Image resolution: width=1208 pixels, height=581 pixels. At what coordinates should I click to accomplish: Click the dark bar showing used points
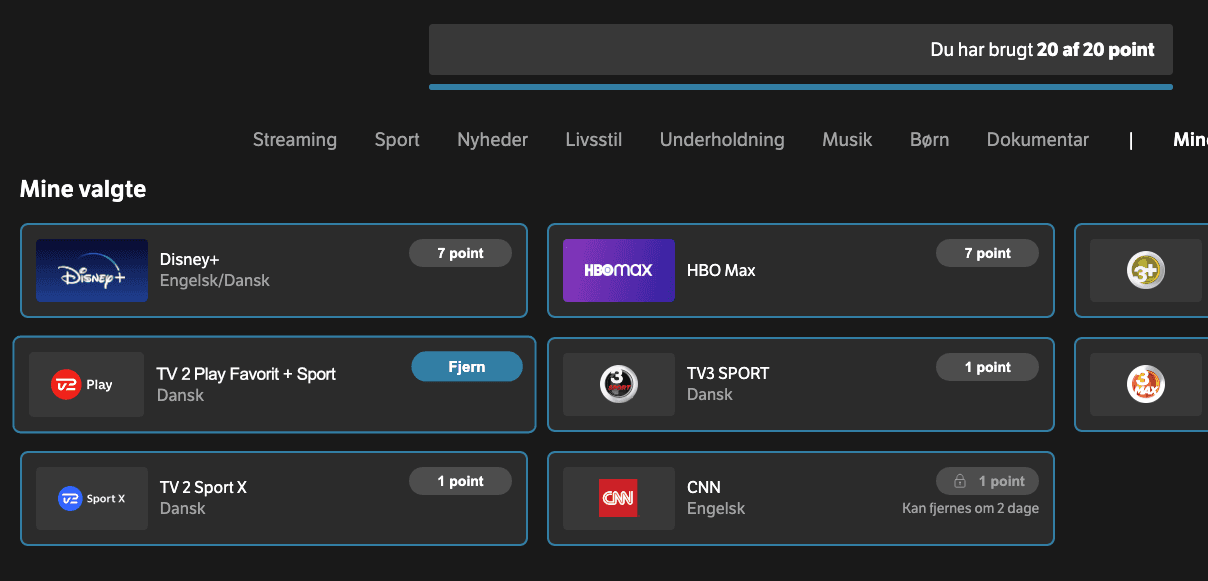pos(800,49)
